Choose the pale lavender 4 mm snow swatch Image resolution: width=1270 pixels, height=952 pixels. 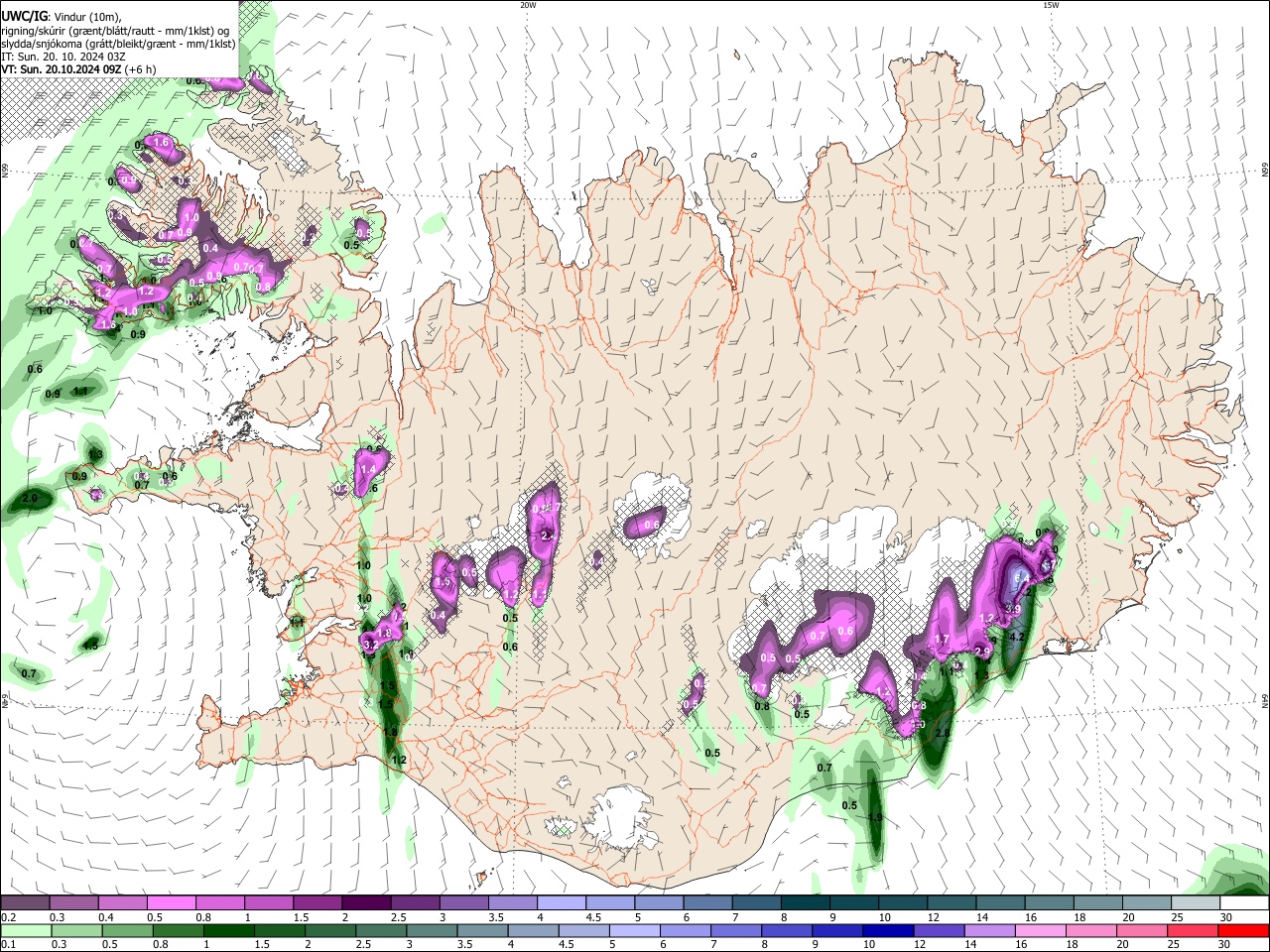(x=562, y=903)
